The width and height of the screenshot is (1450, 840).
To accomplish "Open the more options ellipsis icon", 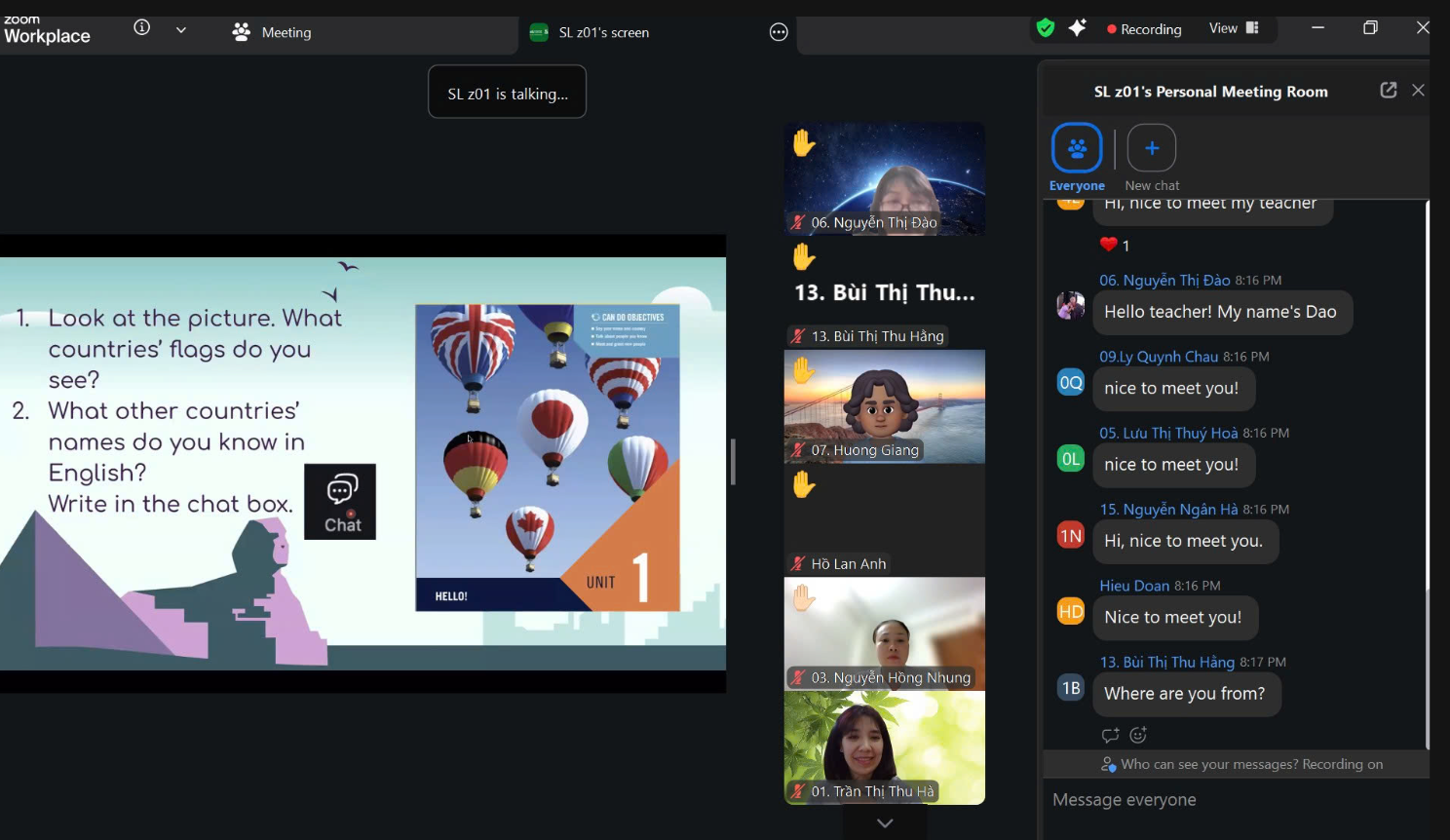I will 779,33.
